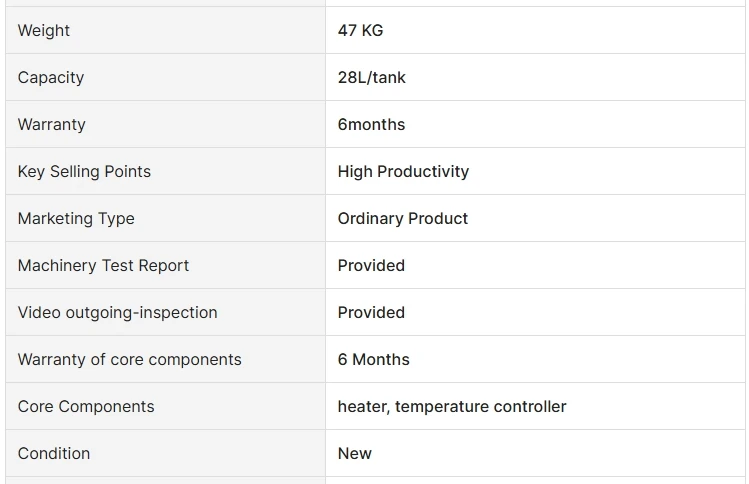
Task: Select the 28L/tank capacity value
Action: [371, 77]
